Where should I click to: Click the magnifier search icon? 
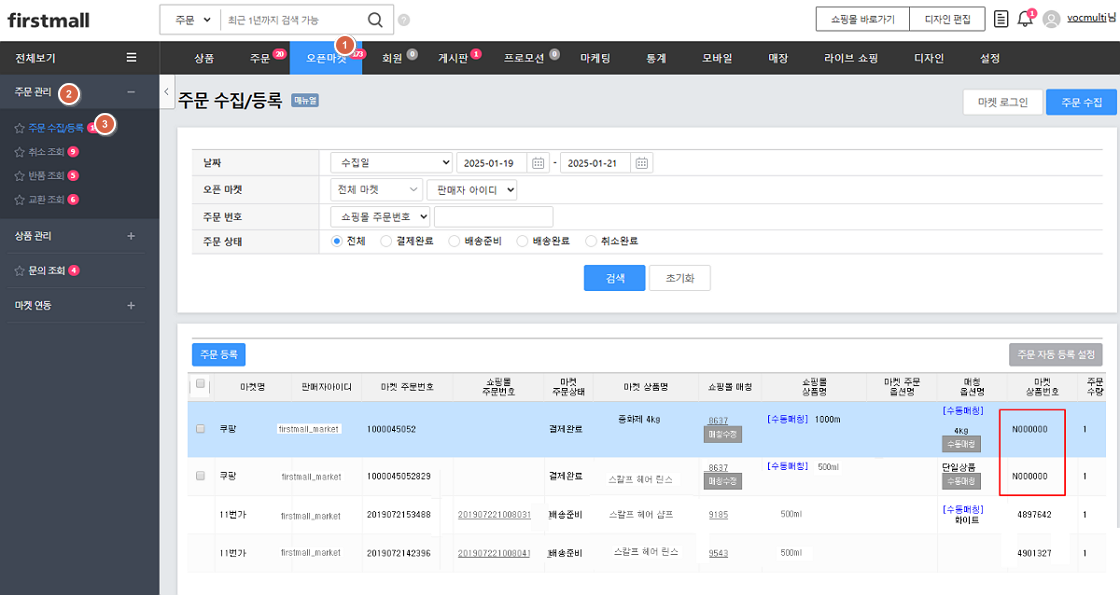tap(375, 20)
